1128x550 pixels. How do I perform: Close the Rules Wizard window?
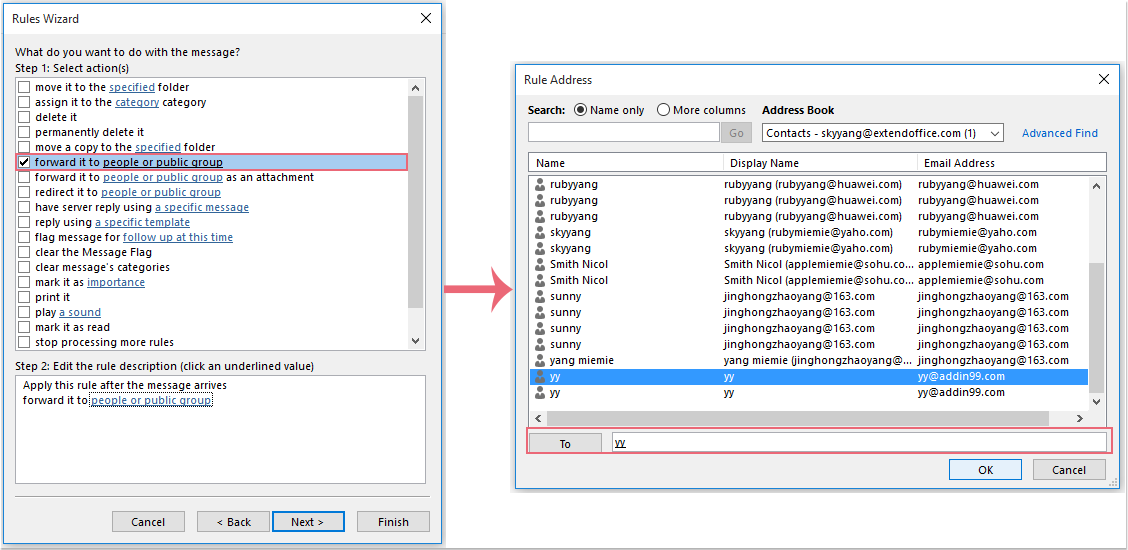(x=426, y=18)
